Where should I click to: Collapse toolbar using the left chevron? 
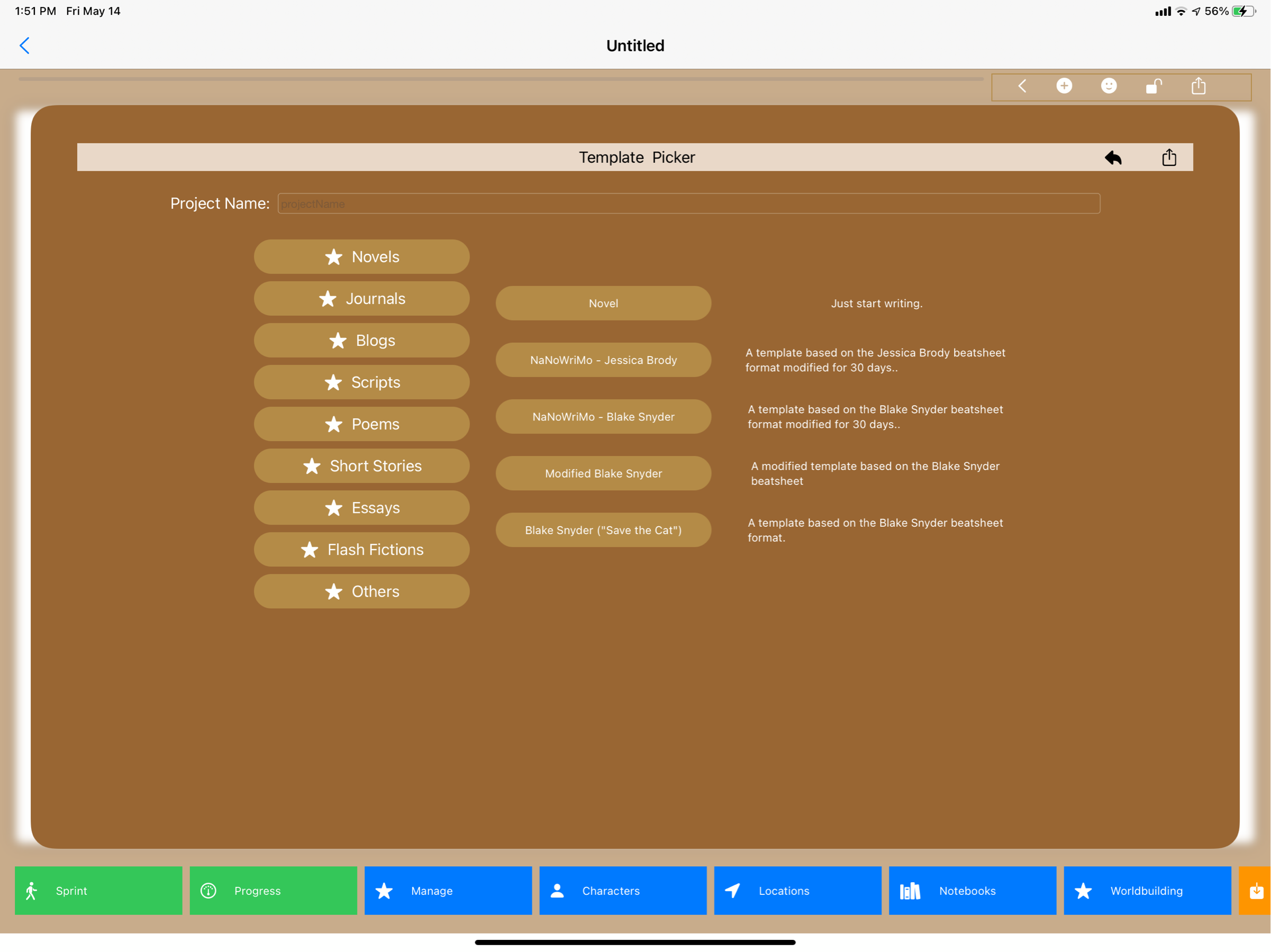1022,86
